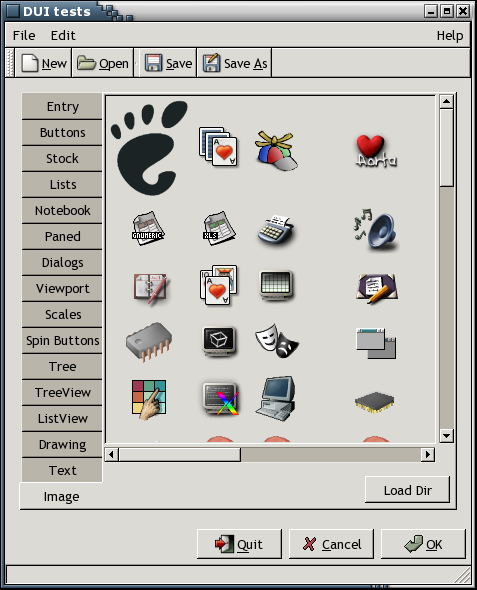
Task: Switch to the TreeView tab
Action: (x=62, y=392)
